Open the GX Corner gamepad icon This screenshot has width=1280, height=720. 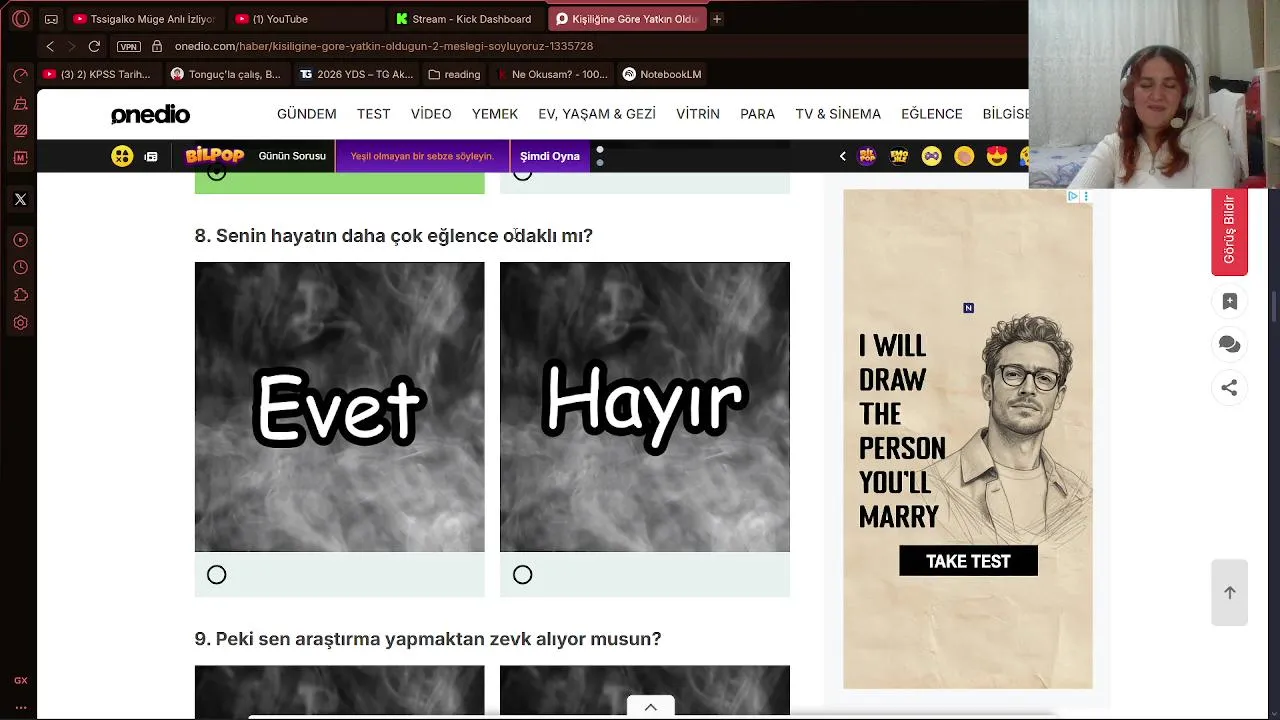point(51,19)
